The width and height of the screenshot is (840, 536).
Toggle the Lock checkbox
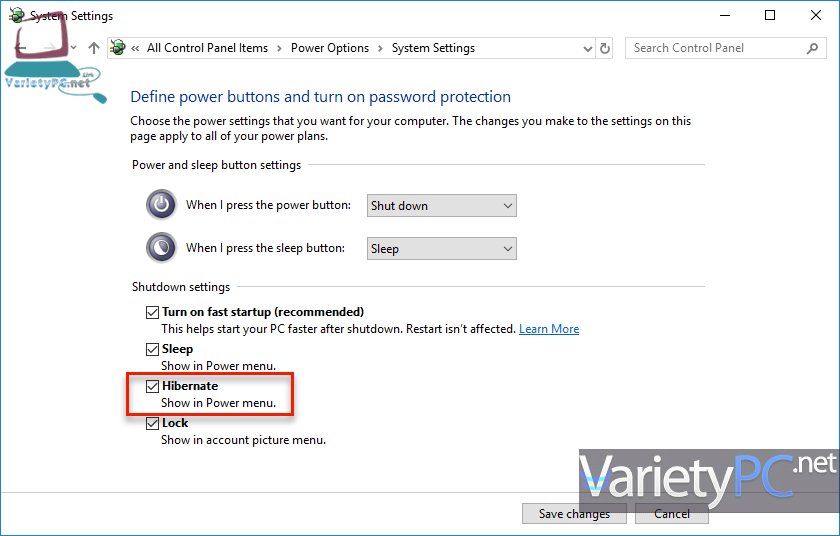point(153,423)
